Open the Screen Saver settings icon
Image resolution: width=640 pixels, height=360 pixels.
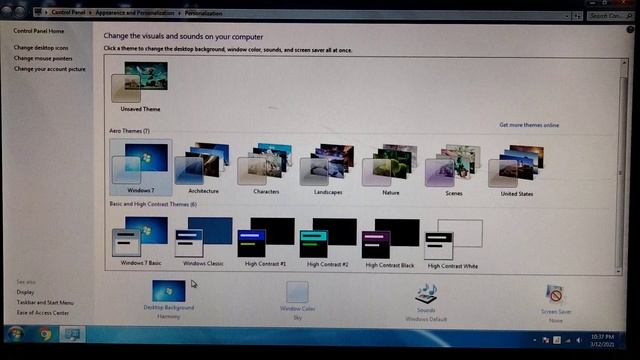coord(555,295)
